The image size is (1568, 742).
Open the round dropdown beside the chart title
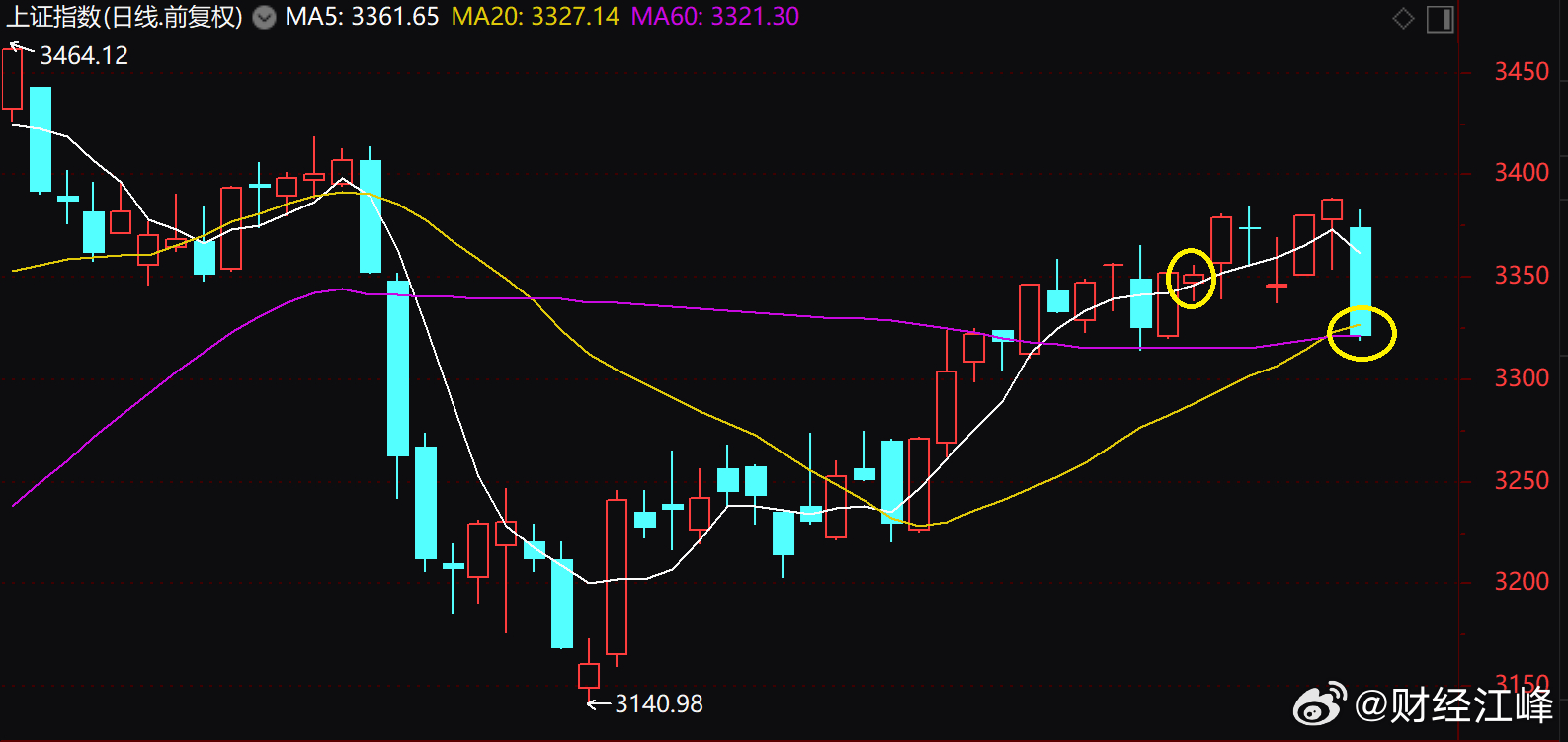pyautogui.click(x=264, y=17)
